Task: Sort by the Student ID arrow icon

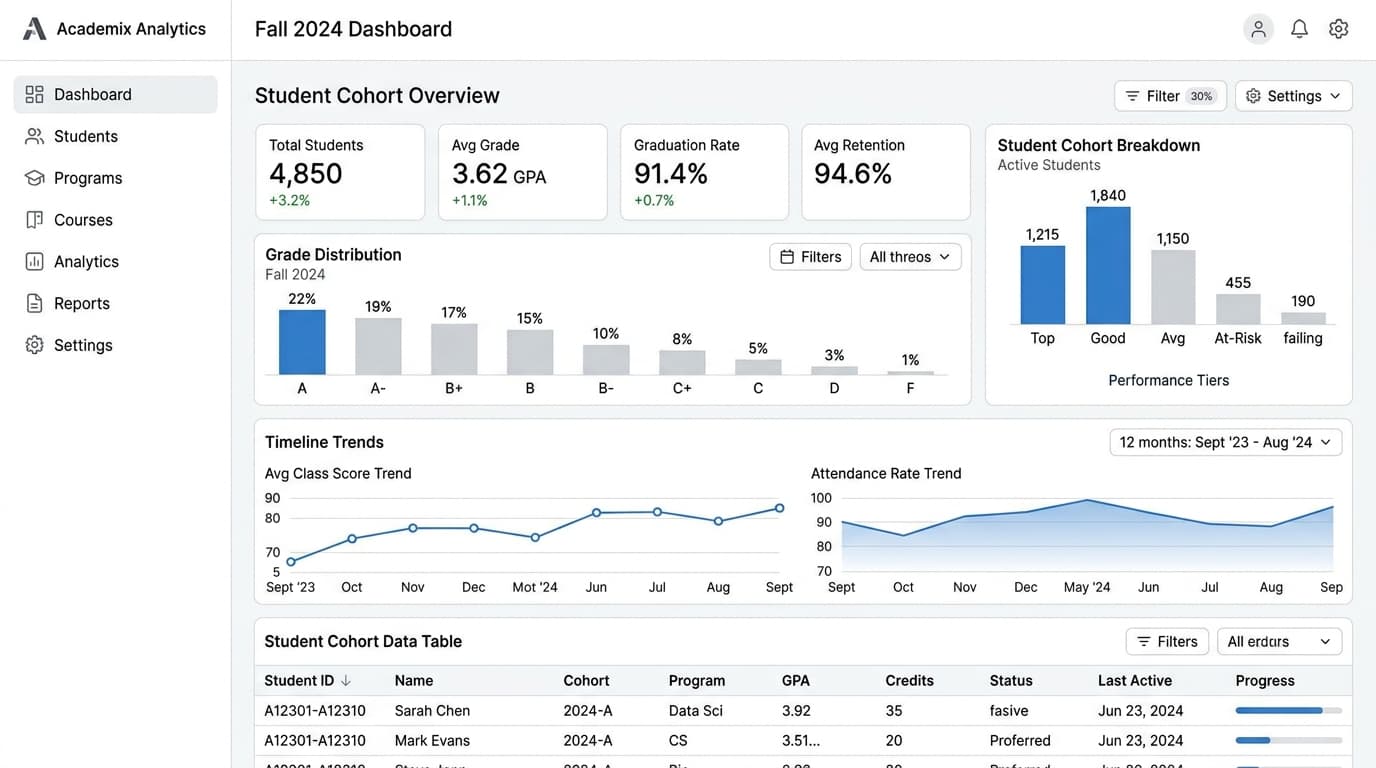Action: 346,681
